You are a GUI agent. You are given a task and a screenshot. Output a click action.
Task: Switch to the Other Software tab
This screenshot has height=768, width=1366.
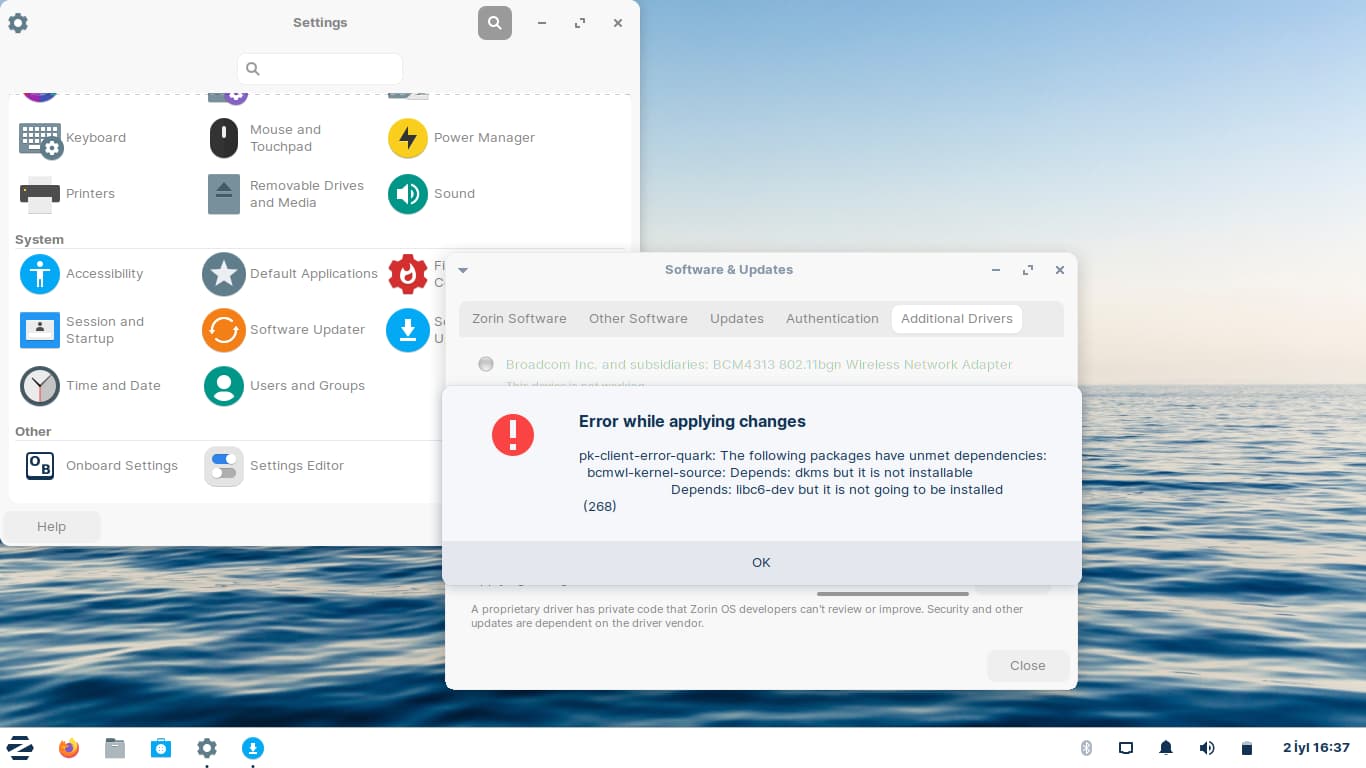coord(638,319)
